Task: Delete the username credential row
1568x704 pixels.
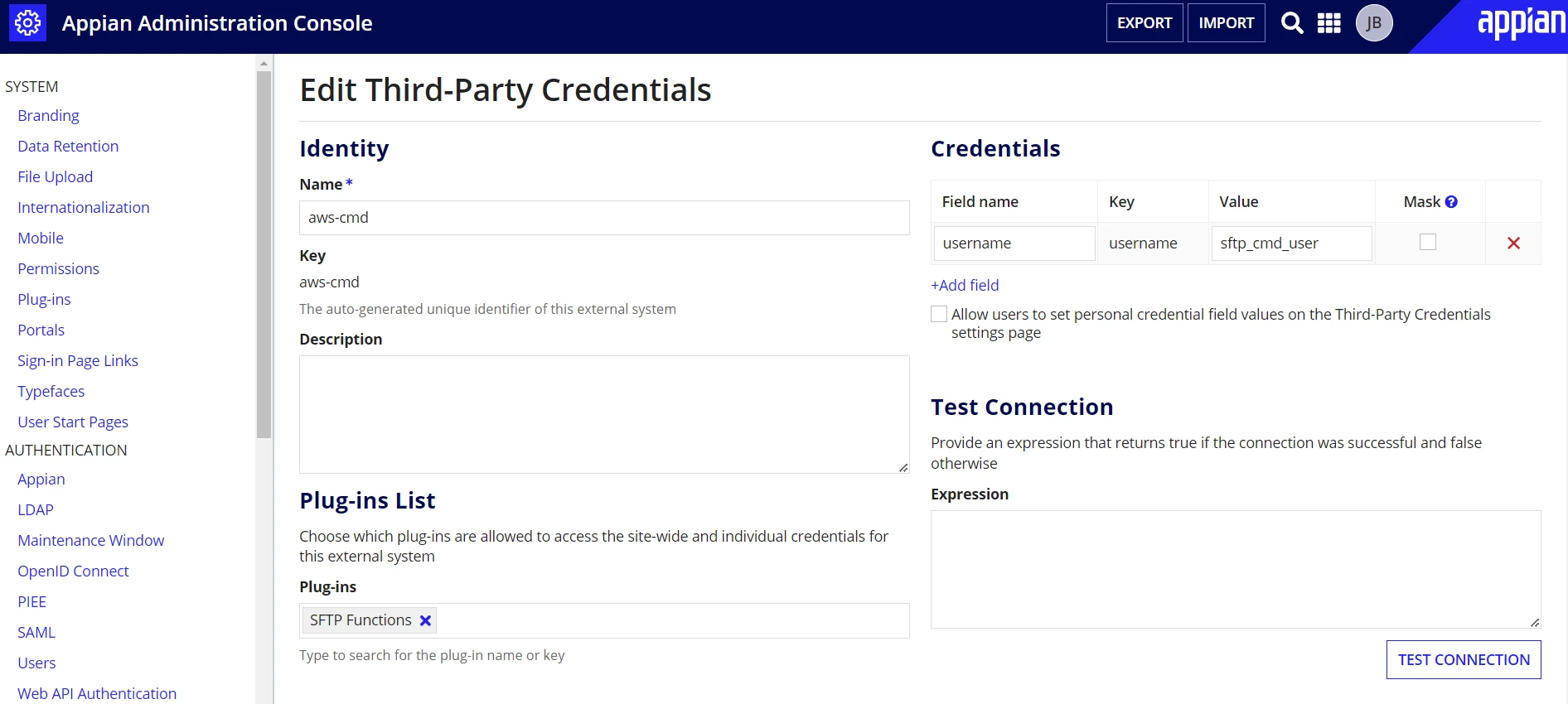Action: click(x=1513, y=244)
